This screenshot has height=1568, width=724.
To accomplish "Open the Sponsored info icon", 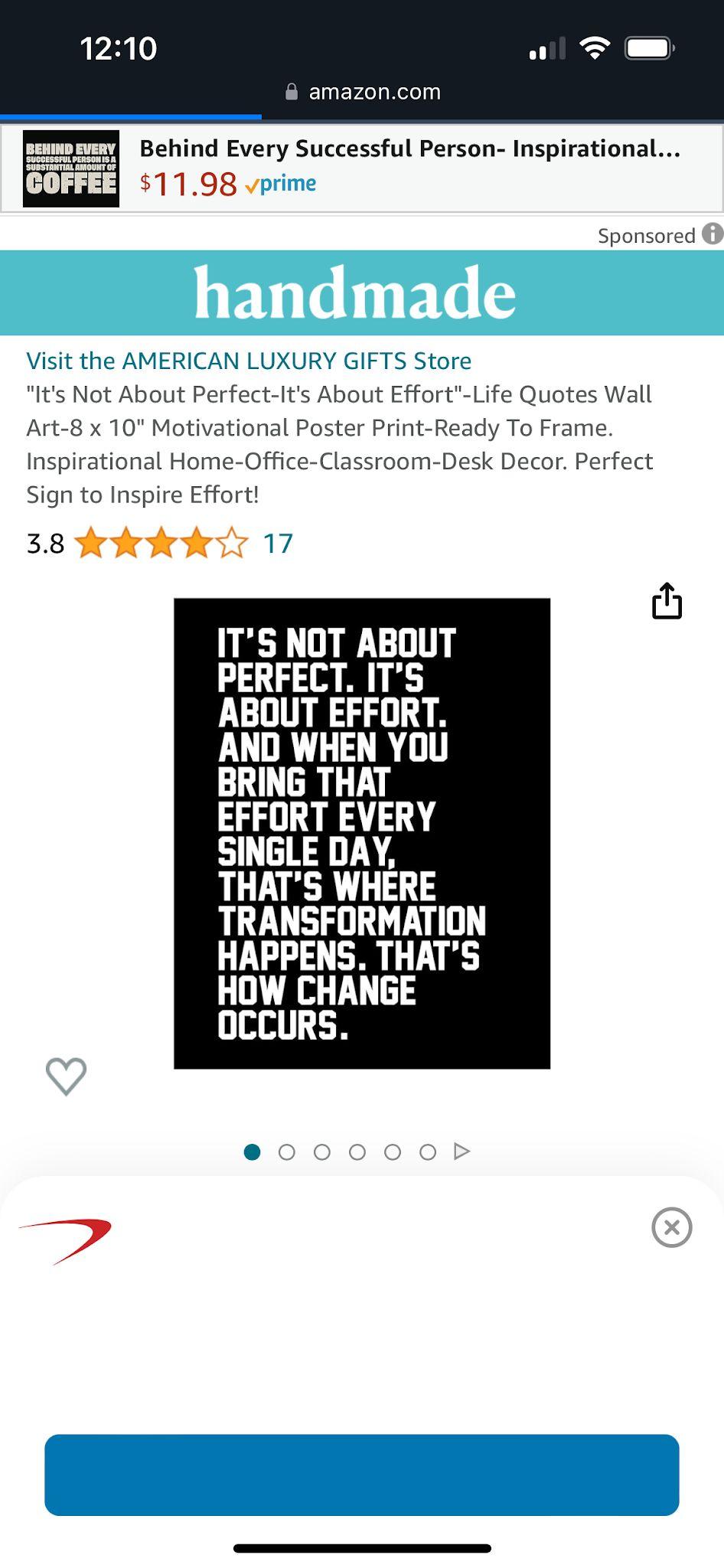I will pos(713,234).
